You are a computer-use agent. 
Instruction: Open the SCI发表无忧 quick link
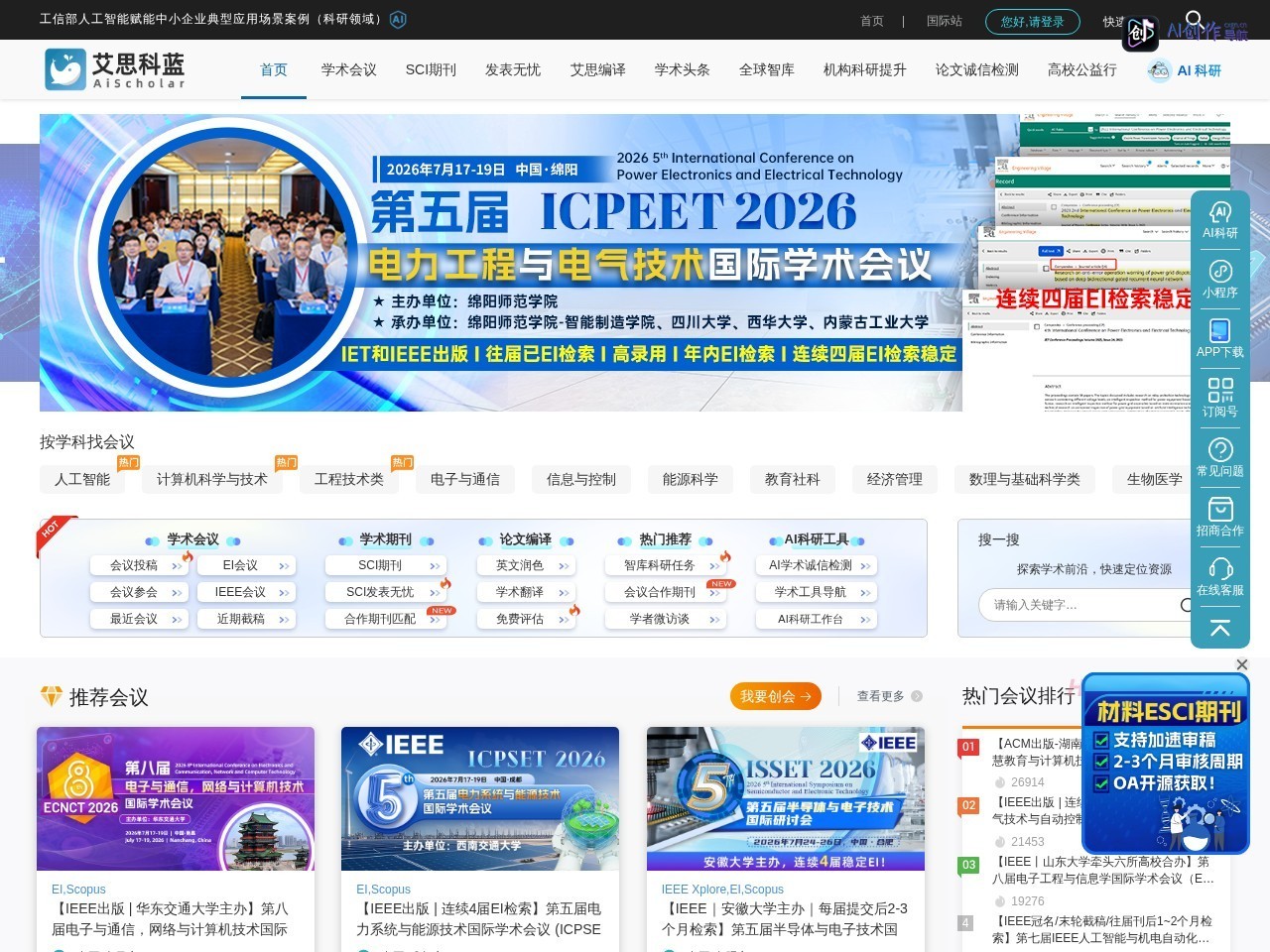(x=385, y=592)
